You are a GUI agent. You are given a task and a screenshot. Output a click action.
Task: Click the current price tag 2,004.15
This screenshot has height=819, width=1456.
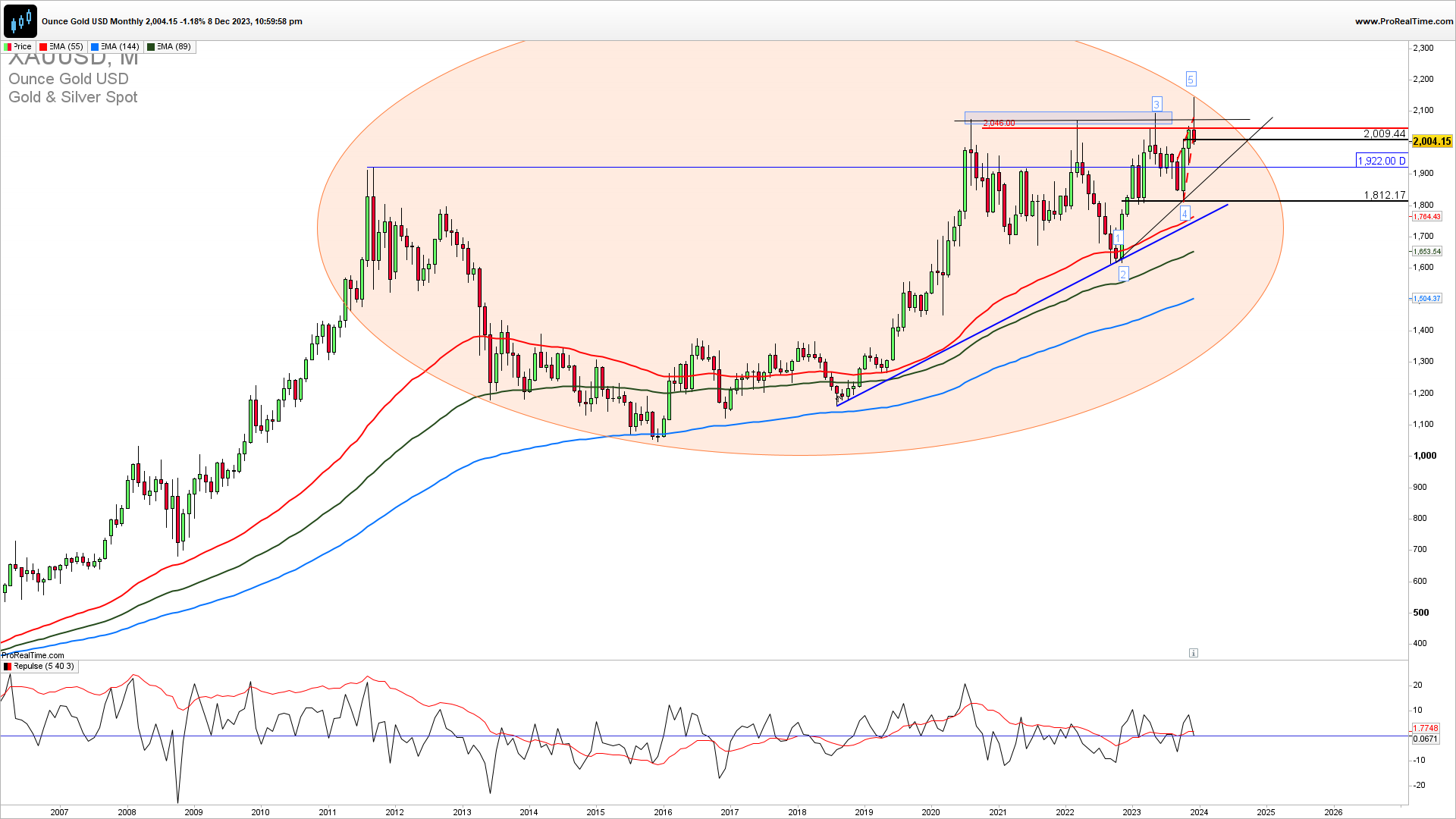click(x=1432, y=141)
